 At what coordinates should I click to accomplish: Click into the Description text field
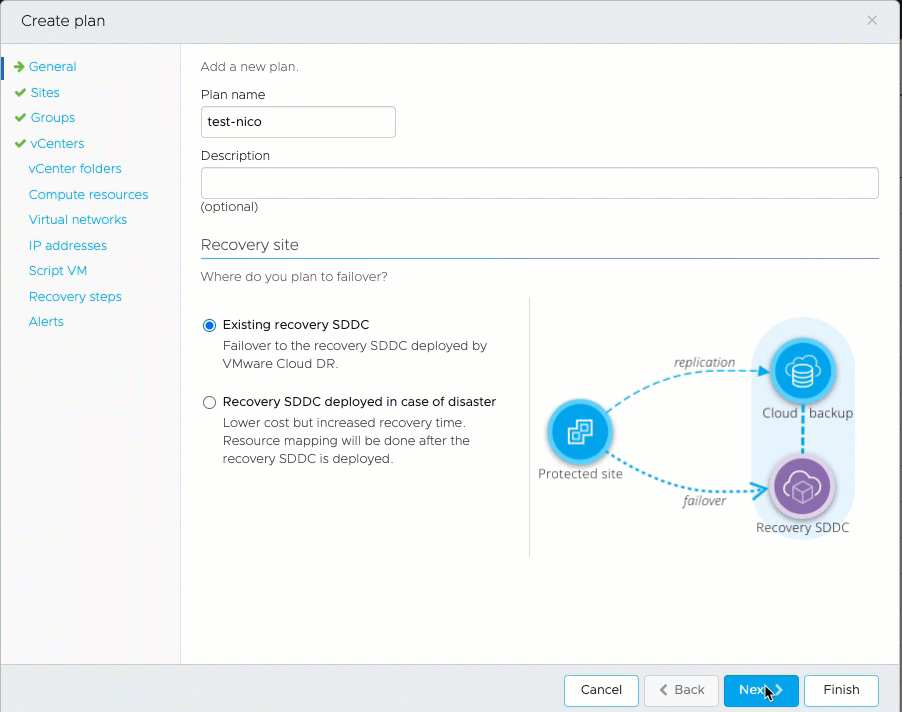tap(539, 183)
